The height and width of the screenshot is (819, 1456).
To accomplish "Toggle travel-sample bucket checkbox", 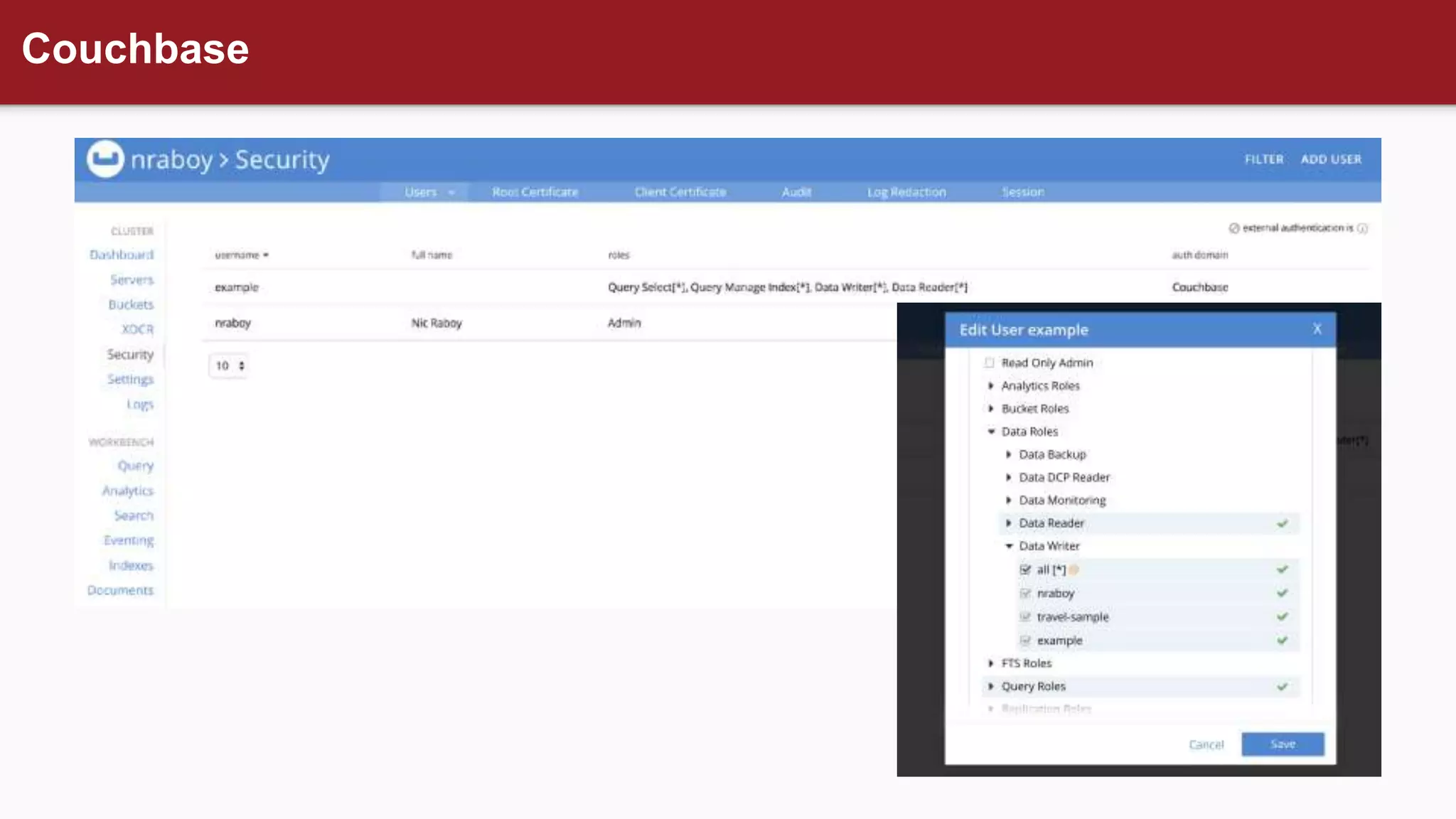I will point(1025,616).
